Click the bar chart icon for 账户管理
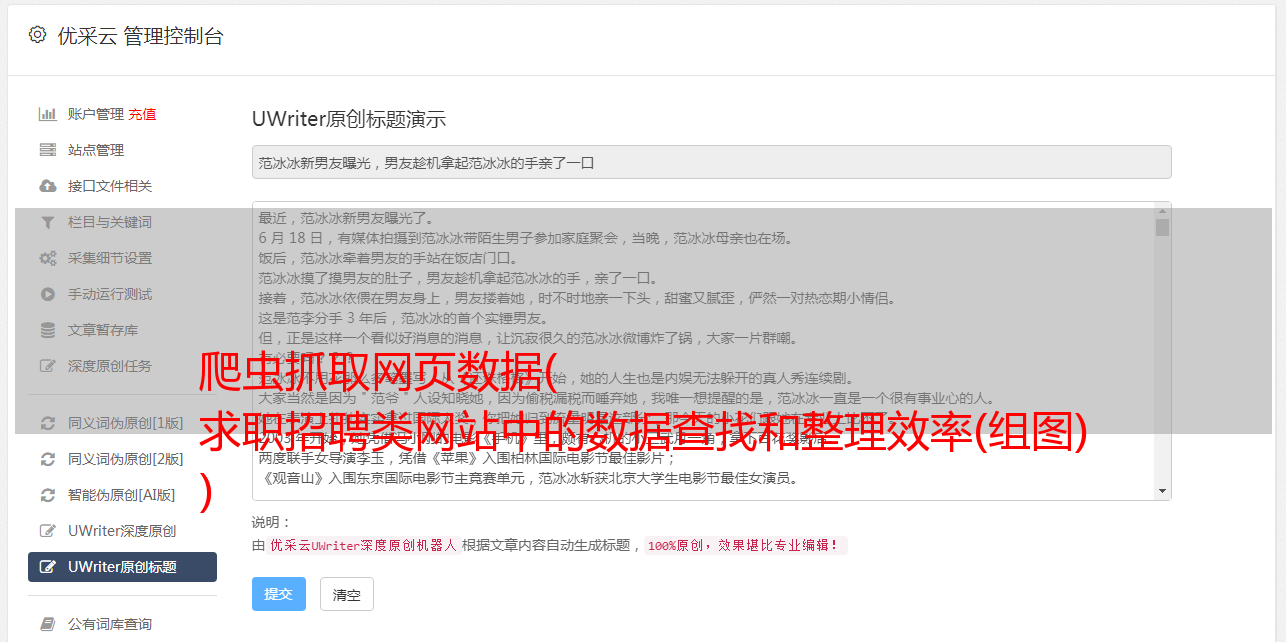Screen dimensions: 1286x642 (x=47, y=114)
